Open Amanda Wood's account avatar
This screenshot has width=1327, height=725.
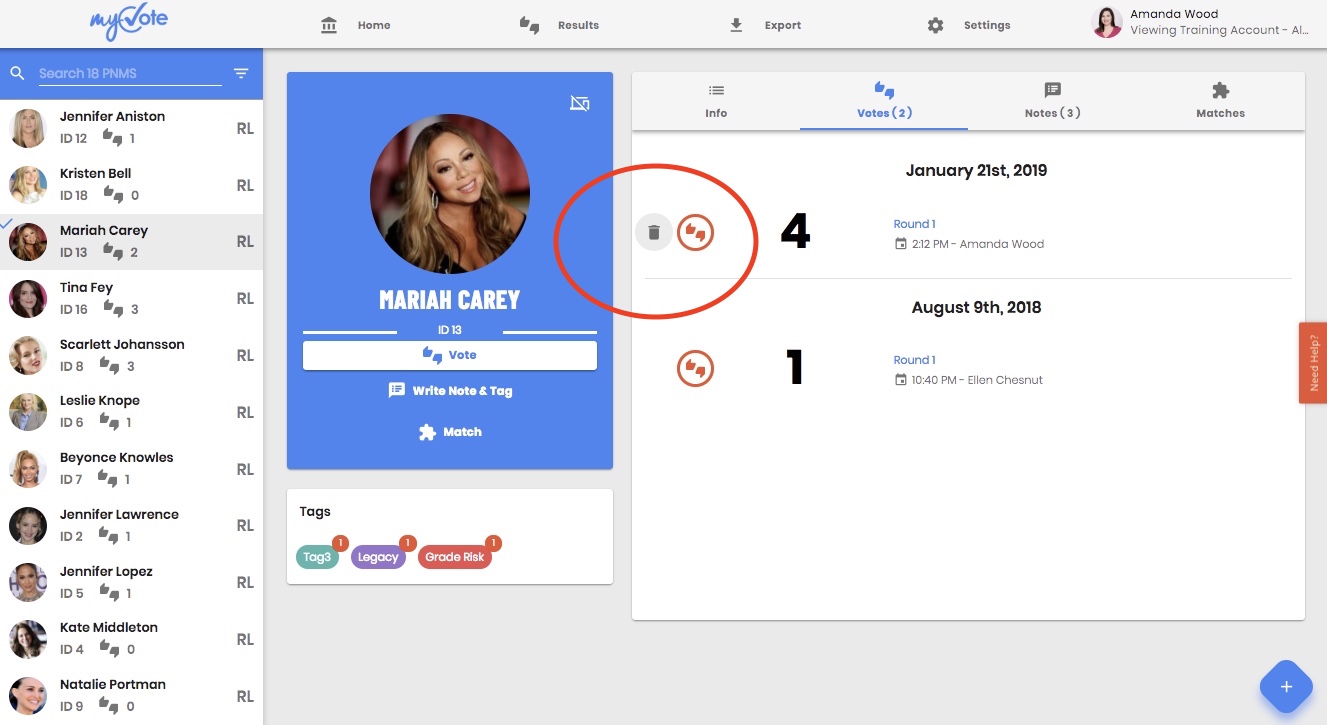click(1107, 22)
